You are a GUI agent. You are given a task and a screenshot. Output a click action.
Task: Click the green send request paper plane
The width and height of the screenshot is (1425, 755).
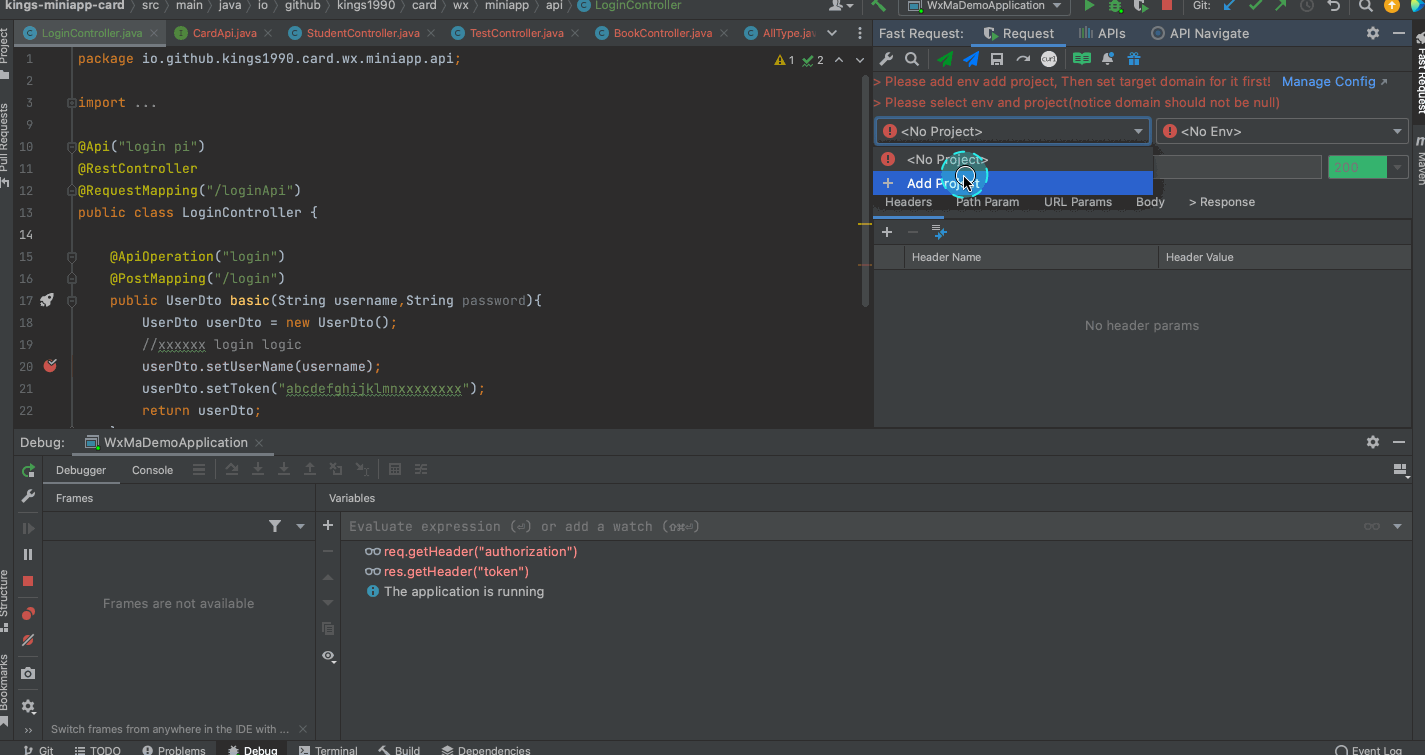point(944,59)
